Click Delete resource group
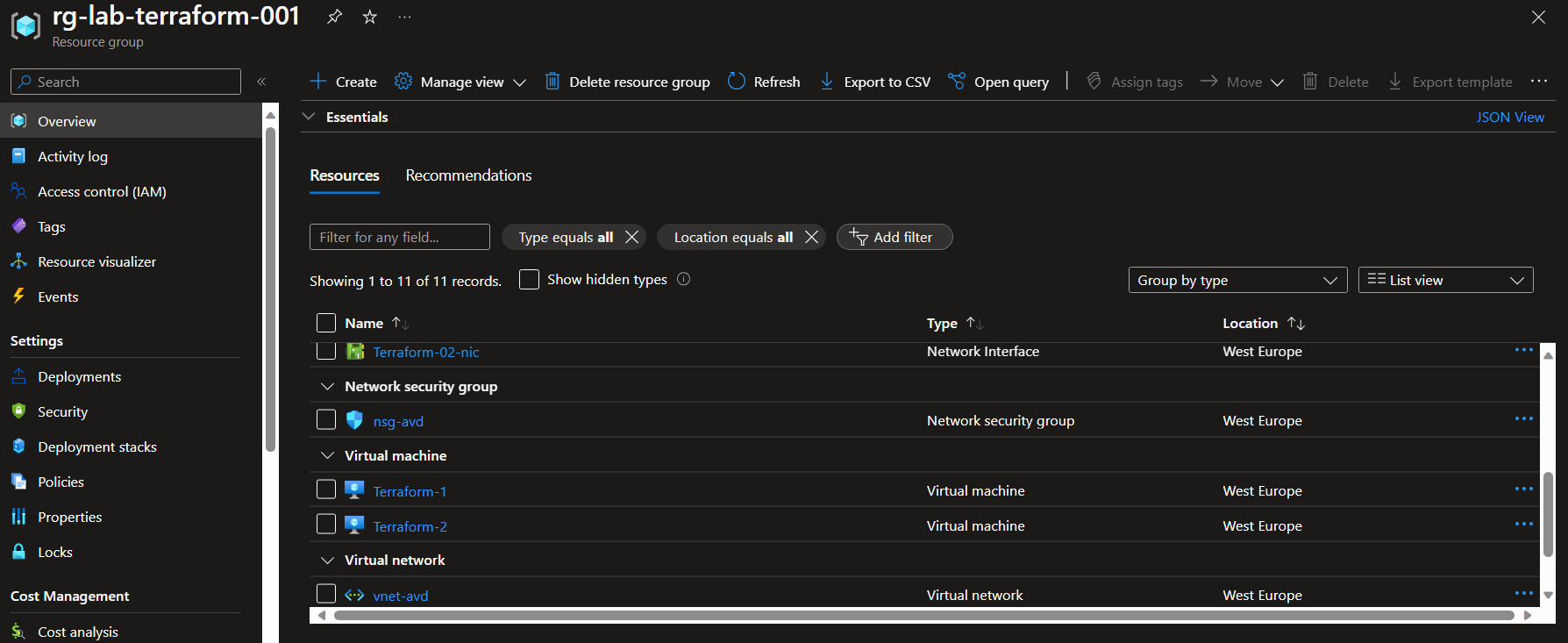Viewport: 1568px width, 643px height. [627, 82]
